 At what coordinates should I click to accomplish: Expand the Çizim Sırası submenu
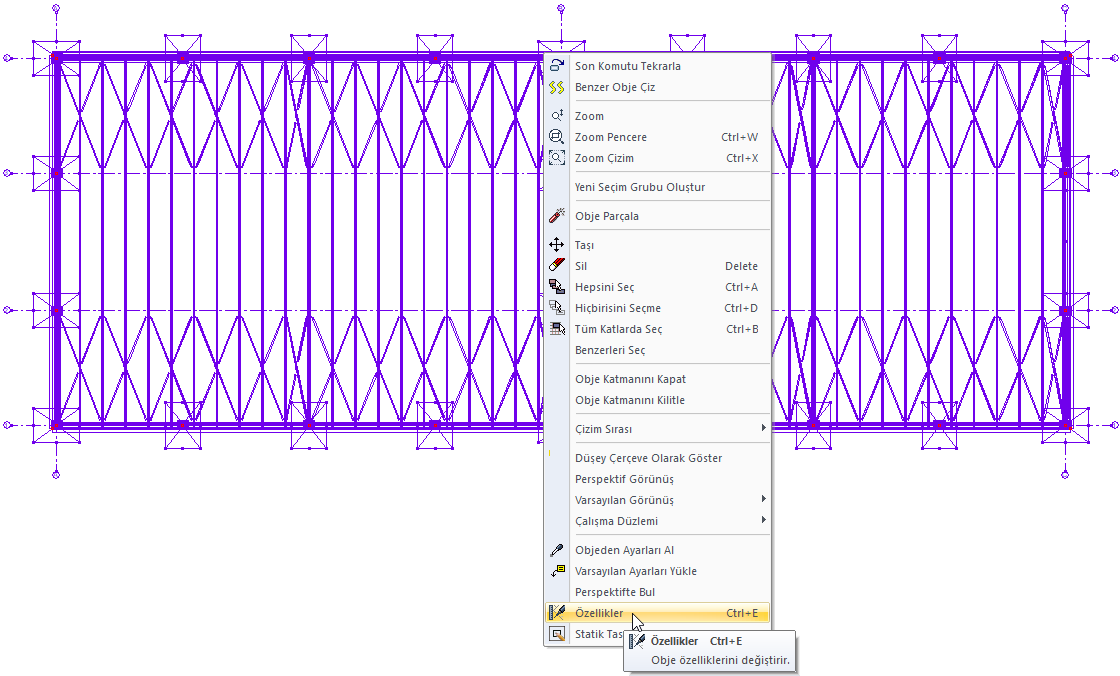click(x=667, y=429)
